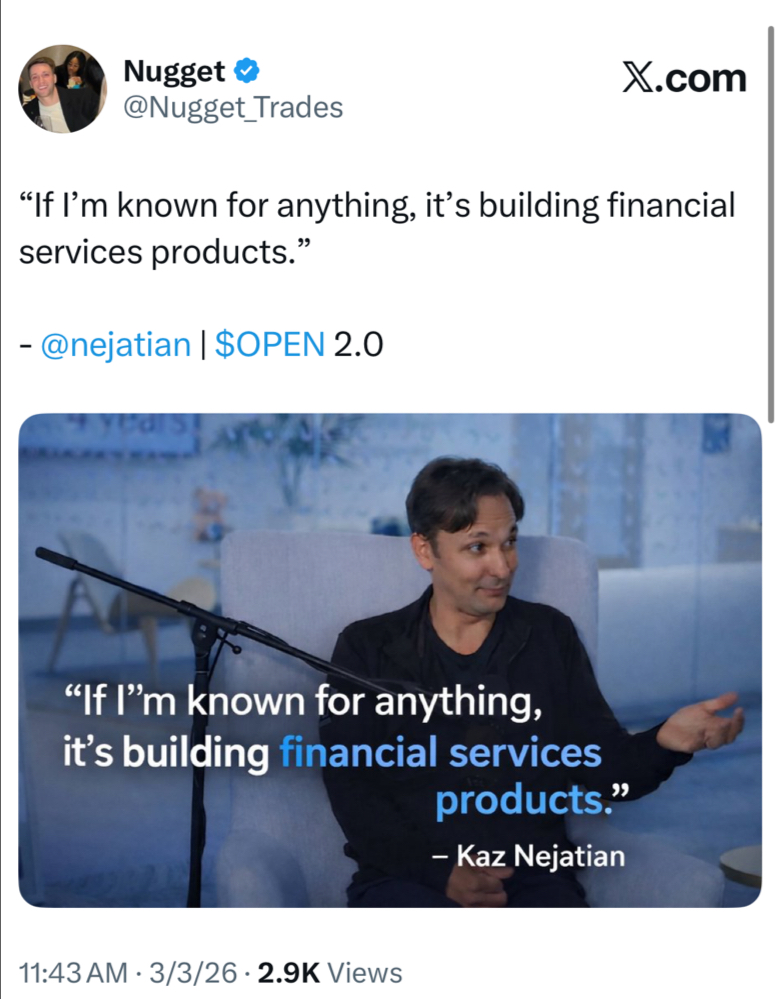Viewport: 780px width, 999px height.
Task: Click the Kaz Nejatian caption in image
Action: pyautogui.click(x=528, y=856)
